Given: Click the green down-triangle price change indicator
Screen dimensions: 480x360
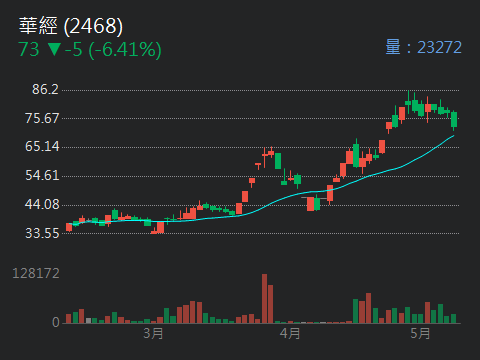Looking at the screenshot, I should (54, 49).
